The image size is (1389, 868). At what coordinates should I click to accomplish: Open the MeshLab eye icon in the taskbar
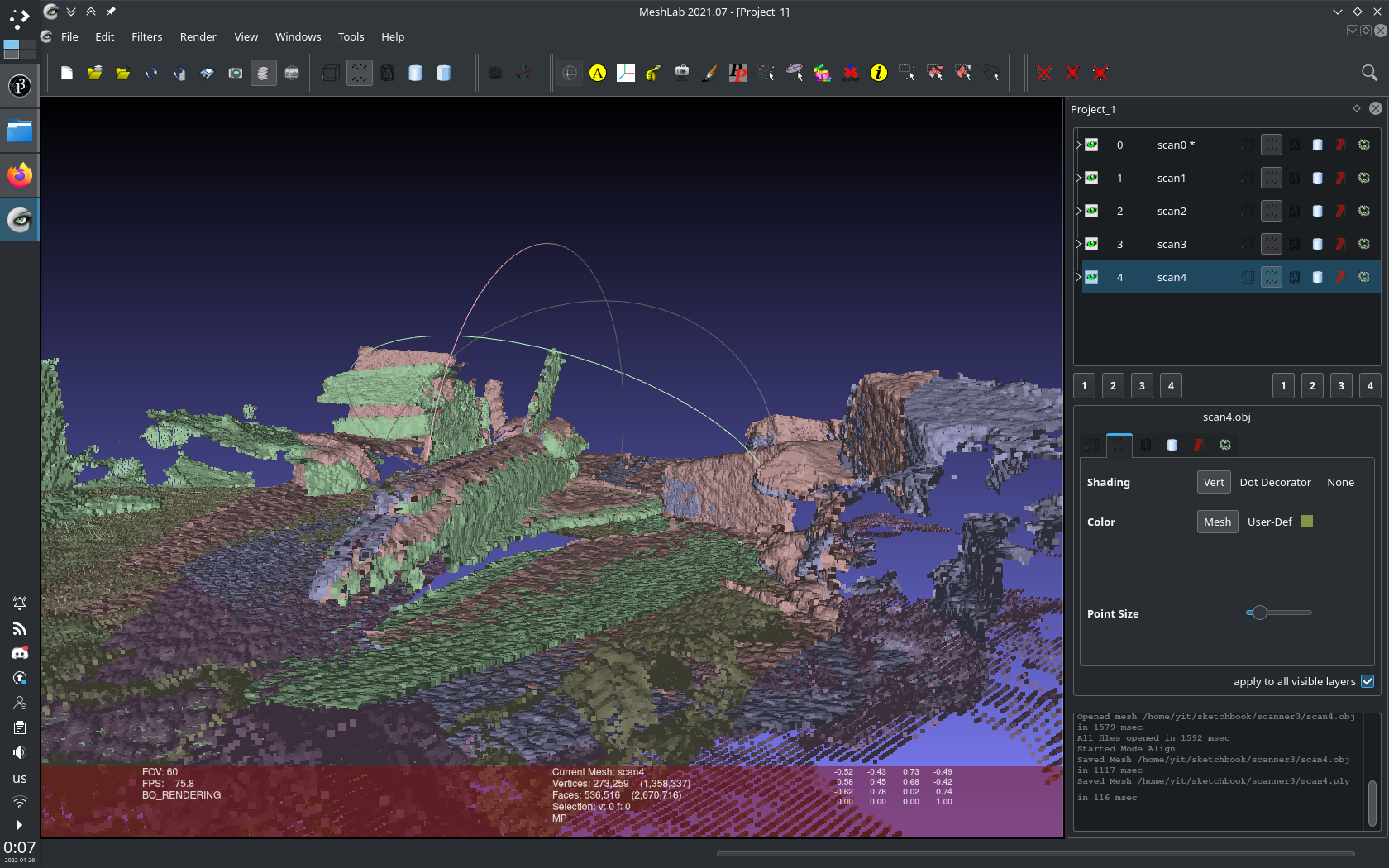(x=20, y=220)
